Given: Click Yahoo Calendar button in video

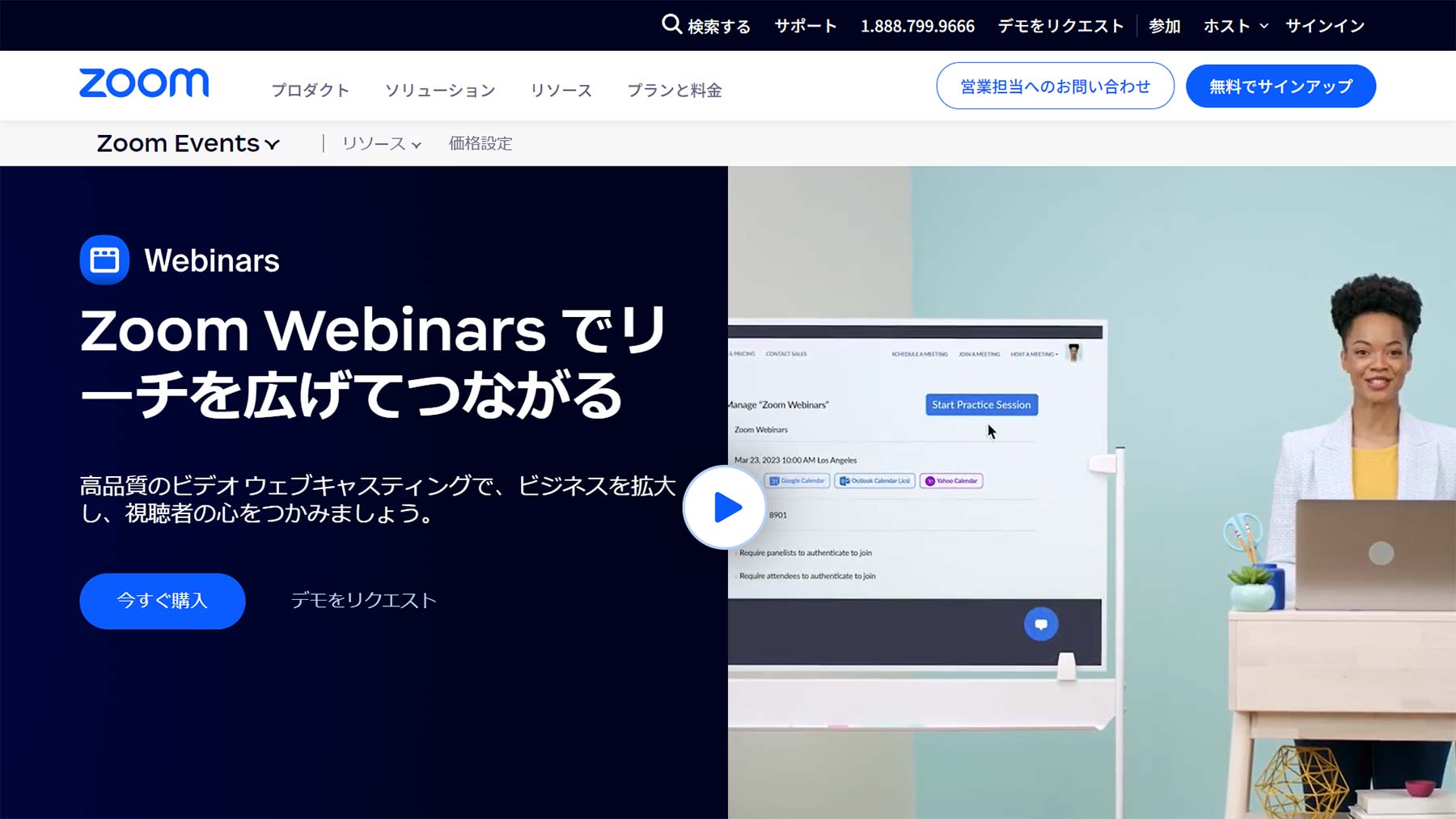Looking at the screenshot, I should click(951, 480).
